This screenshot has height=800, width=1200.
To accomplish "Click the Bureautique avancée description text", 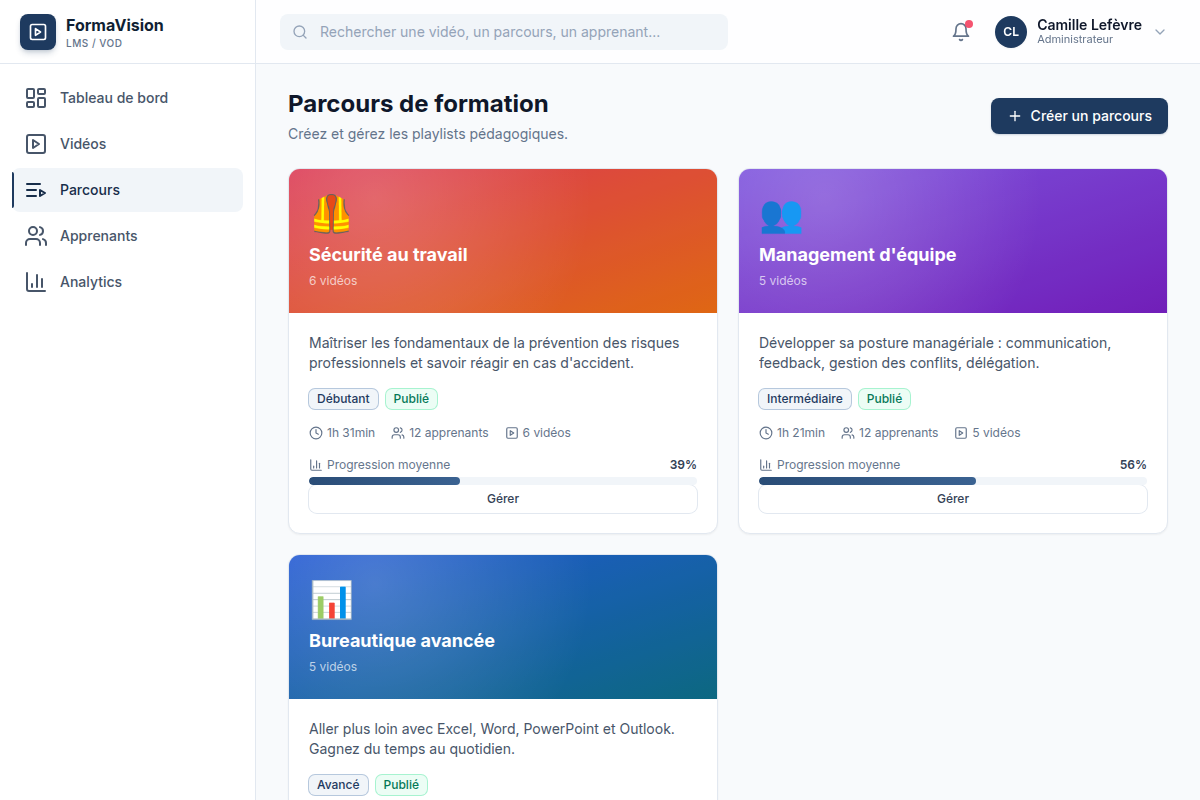I will tap(492, 739).
